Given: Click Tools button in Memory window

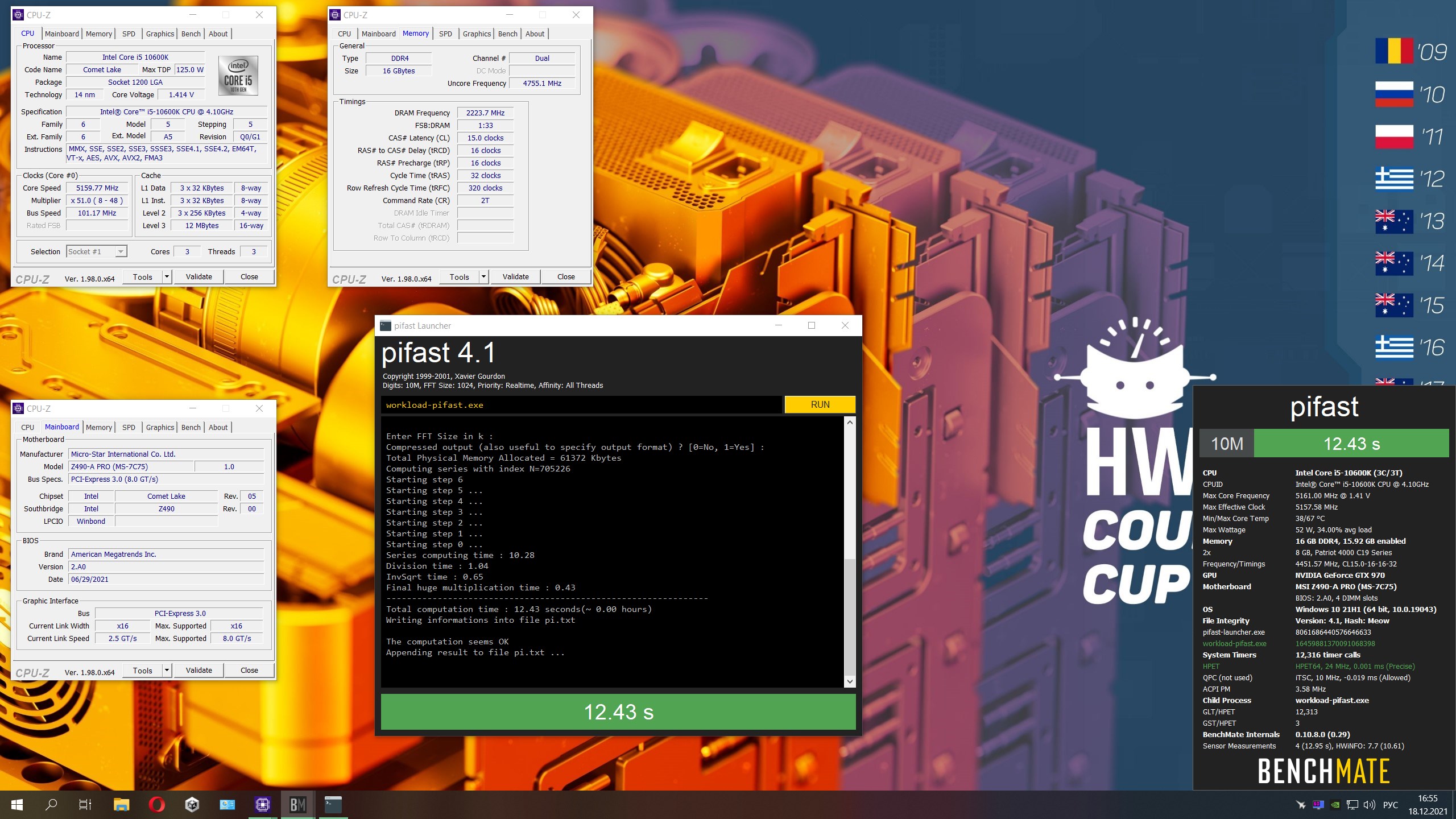Looking at the screenshot, I should 460,277.
